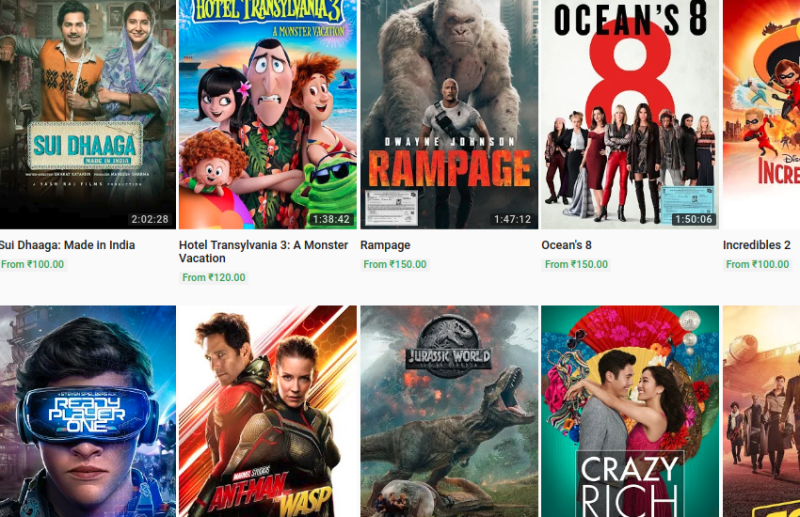Screen dimensions: 800x517
Task: Click From ₹100.00 price under Incredibles 2
Action: point(757,264)
